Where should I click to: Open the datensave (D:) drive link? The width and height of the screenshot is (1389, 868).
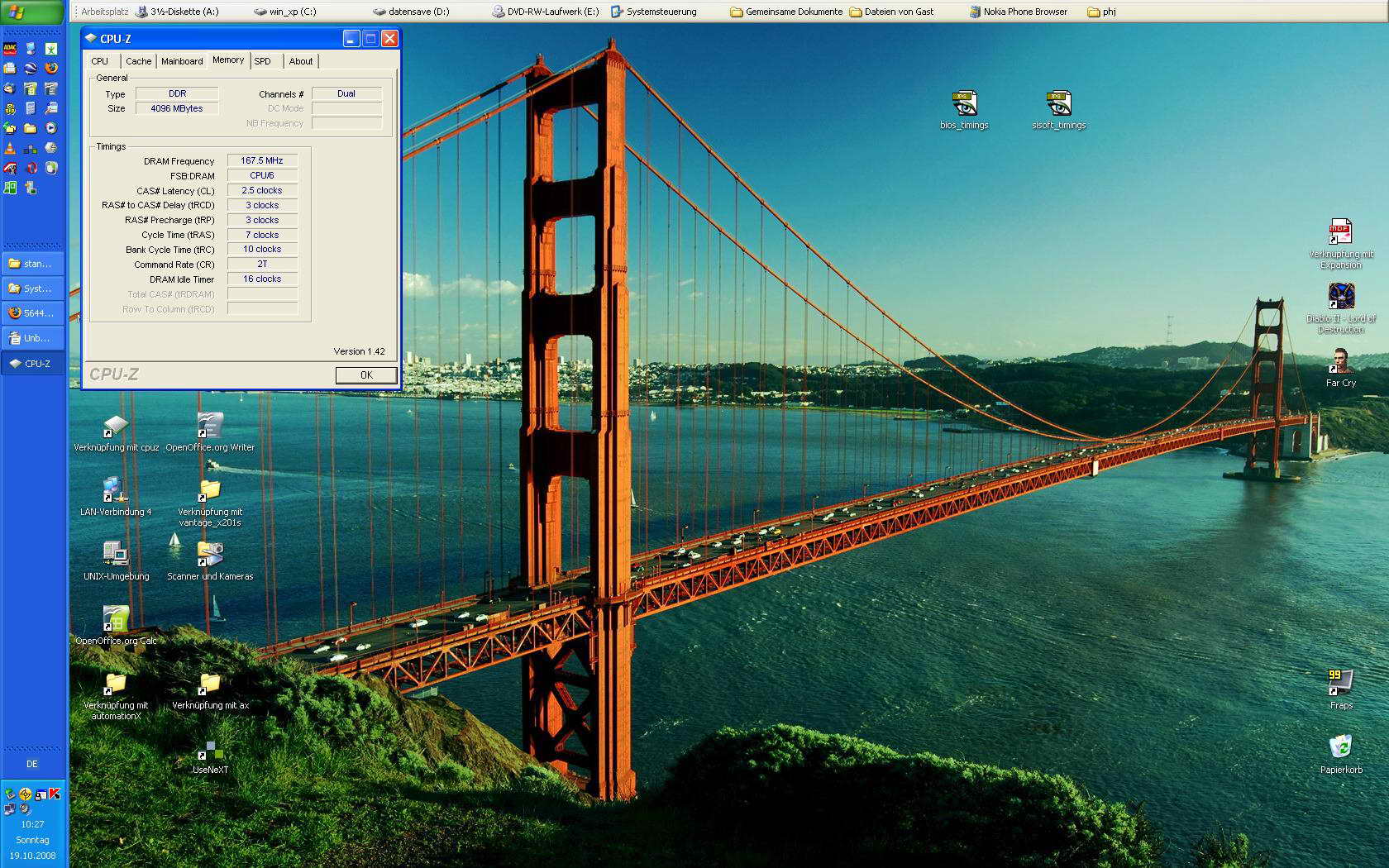411,12
